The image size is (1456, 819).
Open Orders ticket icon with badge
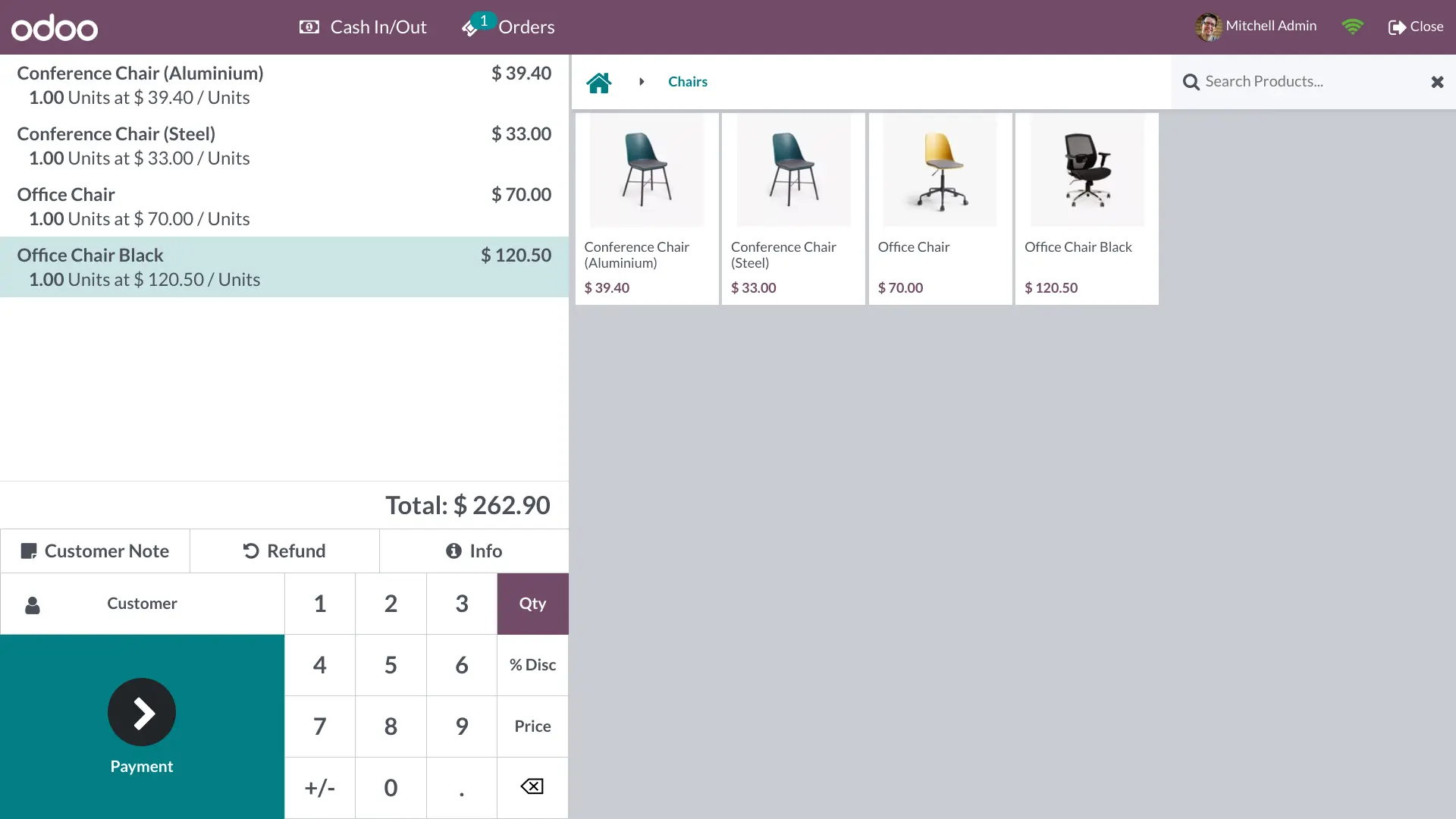point(470,28)
